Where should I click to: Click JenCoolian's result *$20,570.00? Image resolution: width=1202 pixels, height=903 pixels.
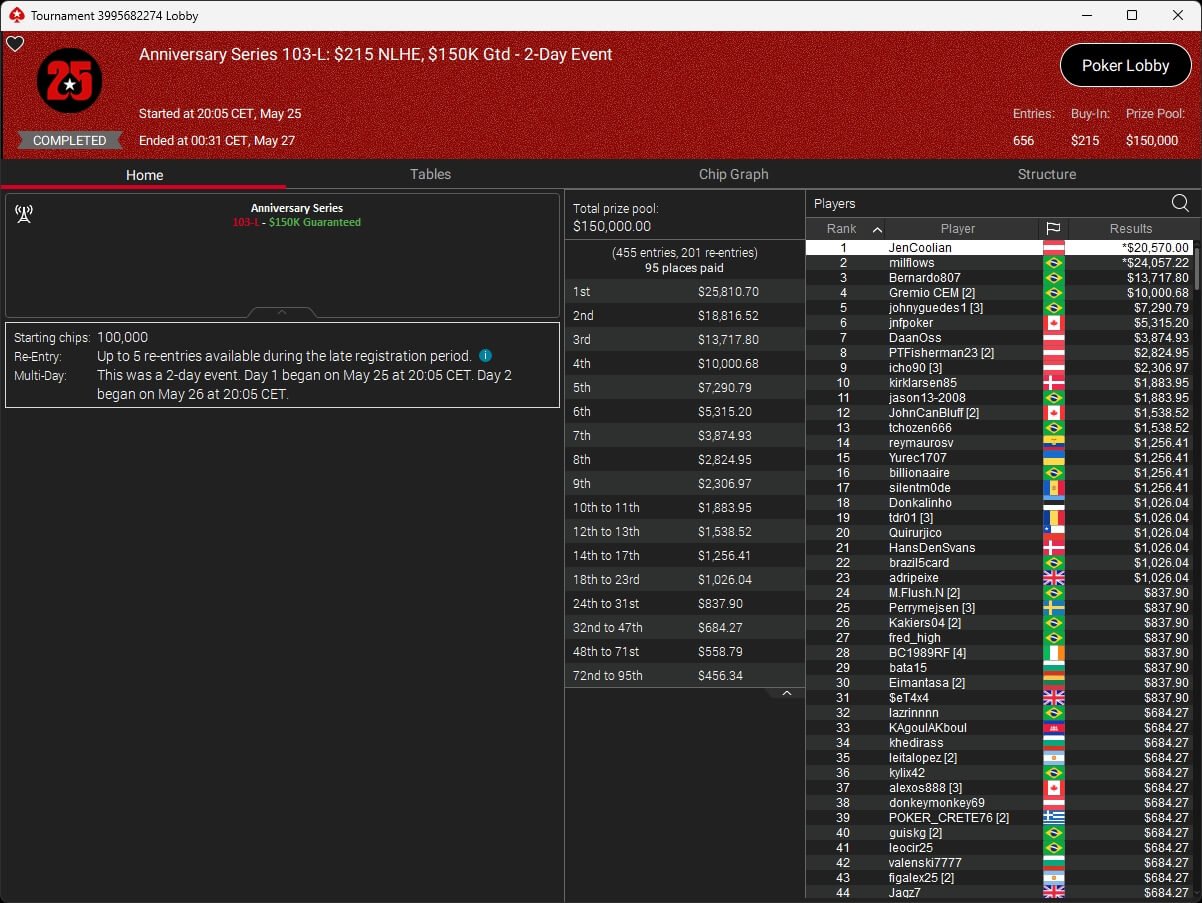[1155, 248]
